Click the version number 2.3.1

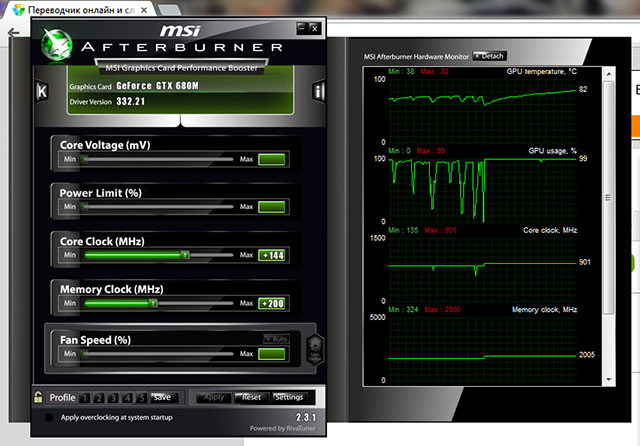coord(306,417)
